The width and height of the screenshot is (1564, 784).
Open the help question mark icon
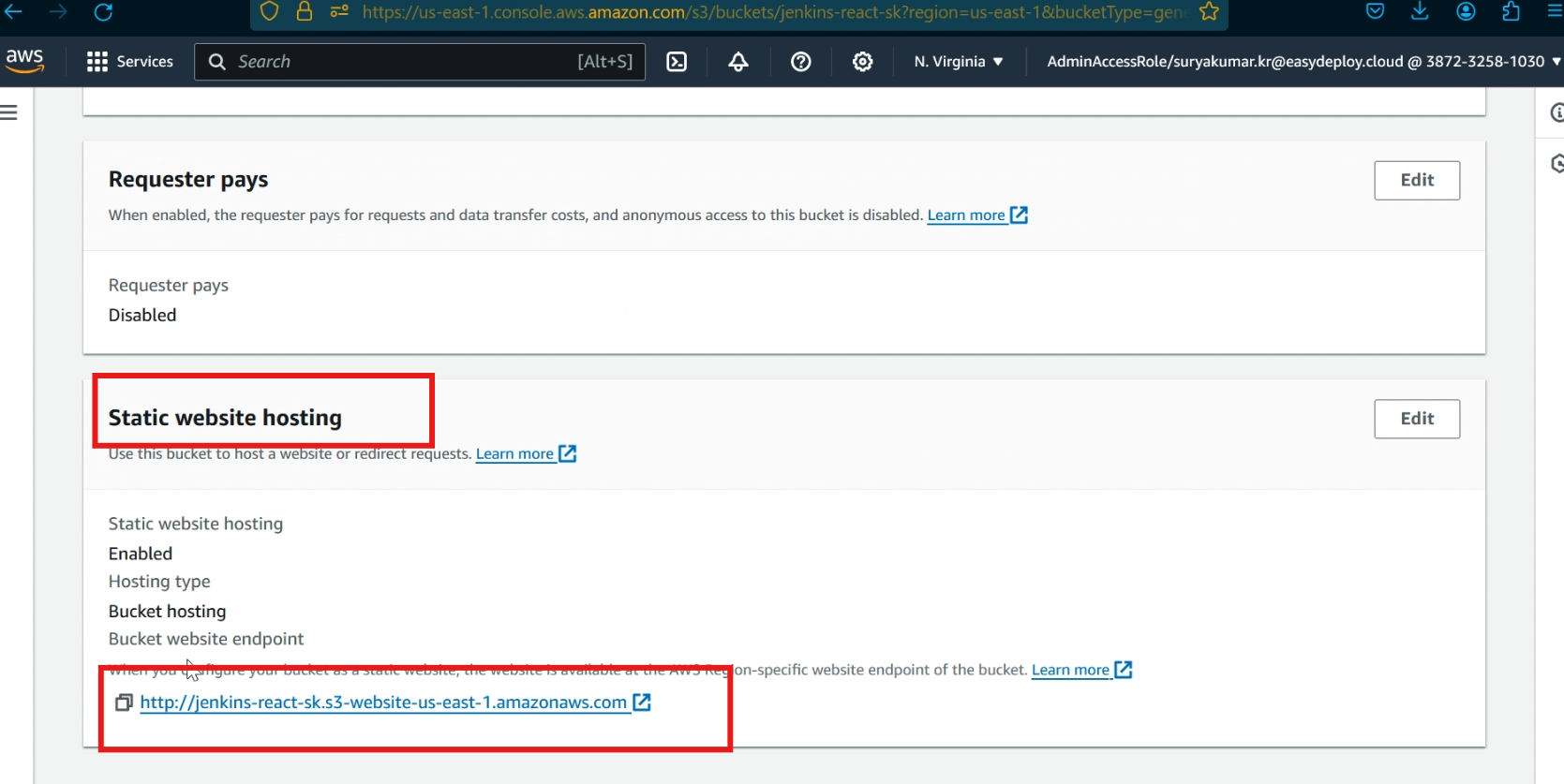coord(800,62)
